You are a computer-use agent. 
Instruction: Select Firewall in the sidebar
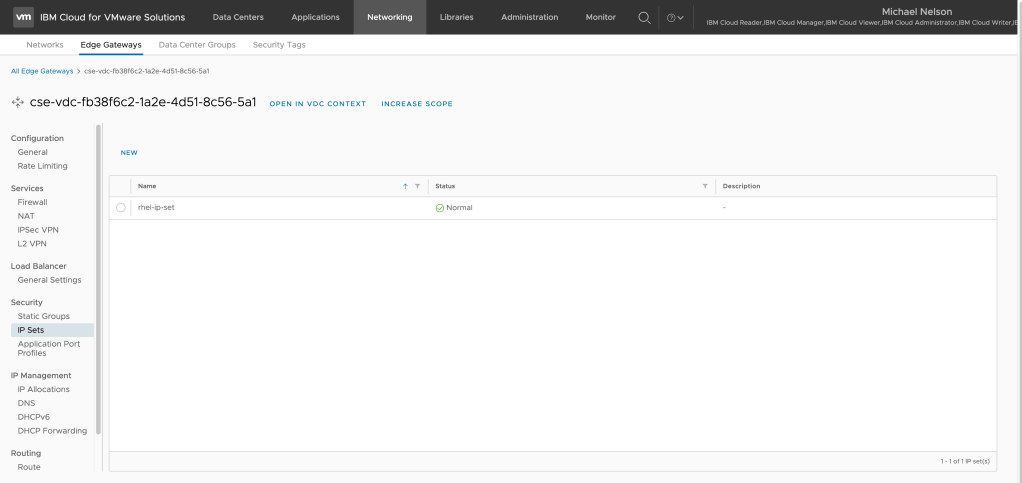[32, 202]
